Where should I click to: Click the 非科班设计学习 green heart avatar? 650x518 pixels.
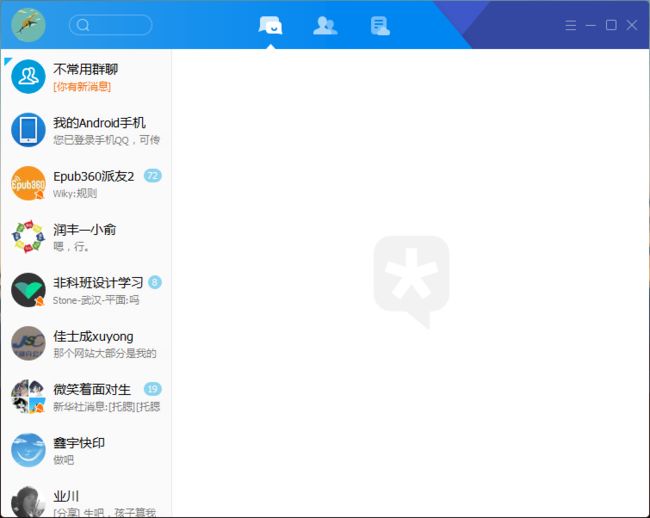click(x=28, y=290)
